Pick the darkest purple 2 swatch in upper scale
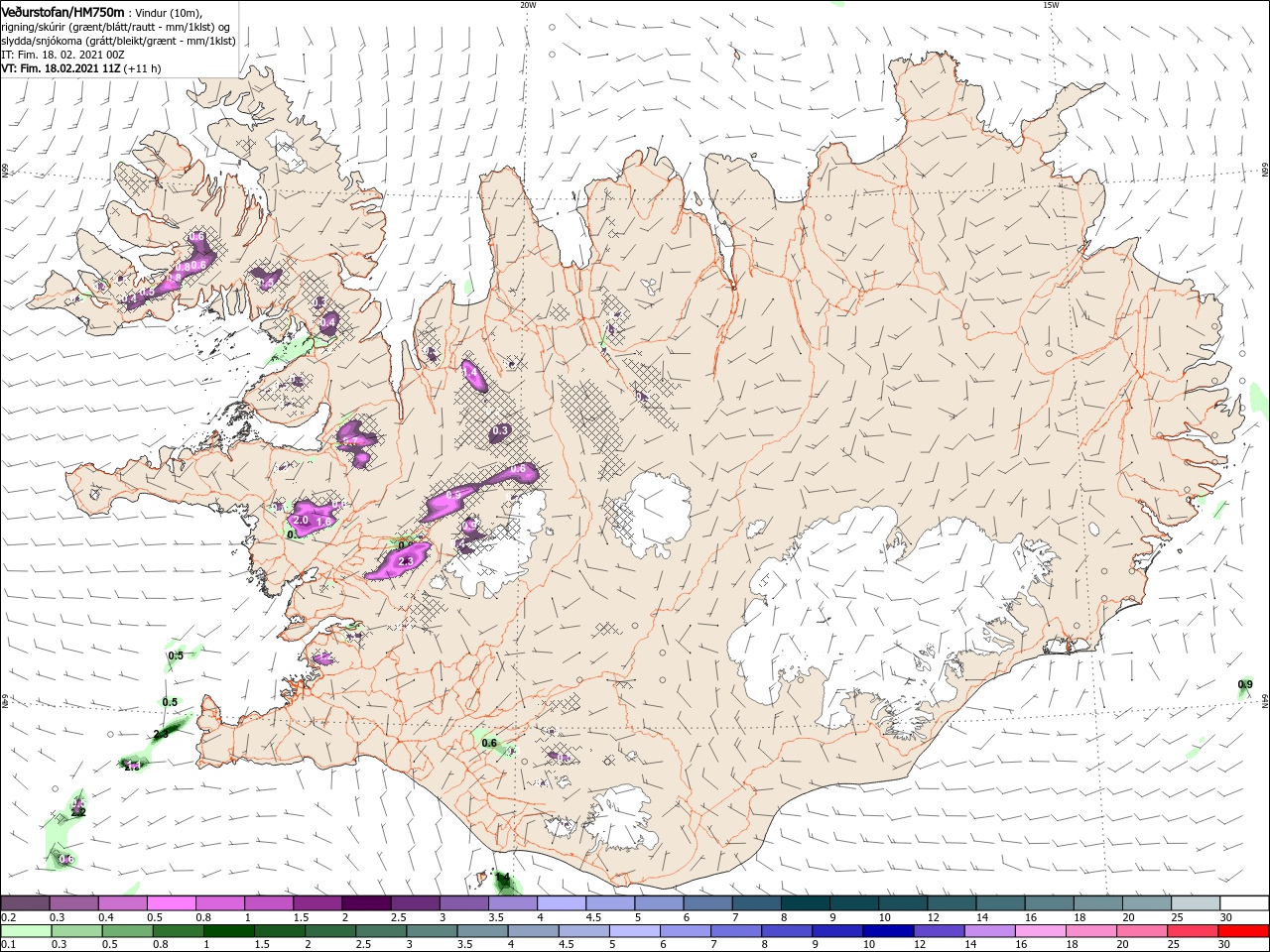Viewport: 1270px width, 952px height. point(365,903)
